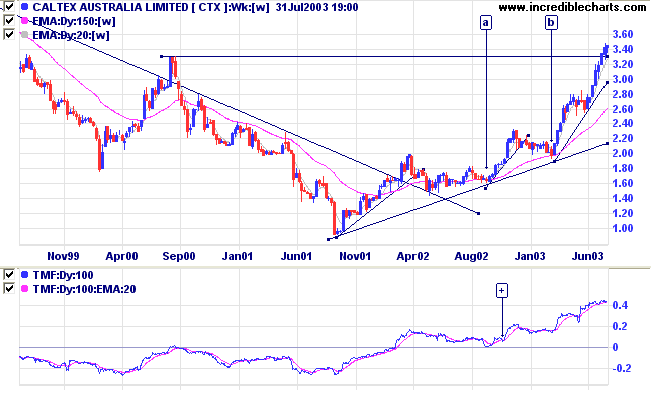This screenshot has height=395, width=651.
Task: Click the Apr00 date axis label
Action: pyautogui.click(x=122, y=256)
